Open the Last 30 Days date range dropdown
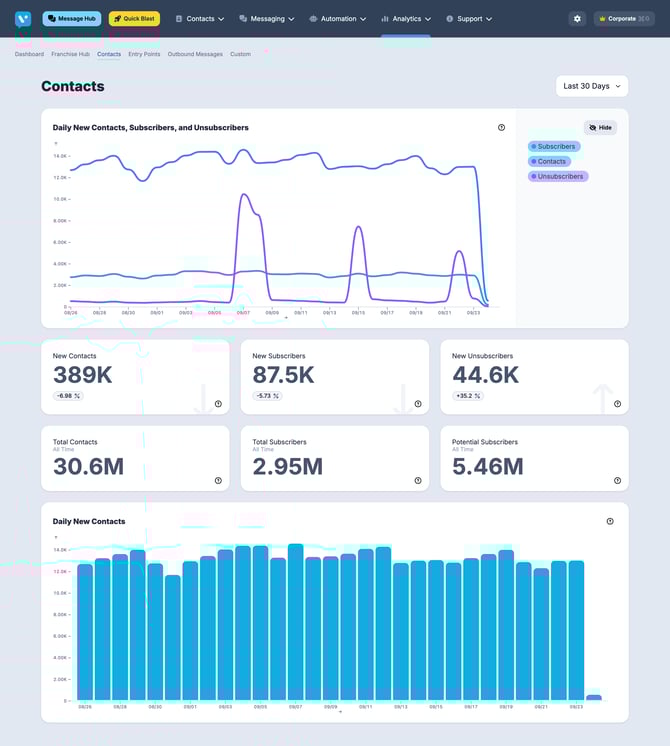This screenshot has height=746, width=670. 592,86
